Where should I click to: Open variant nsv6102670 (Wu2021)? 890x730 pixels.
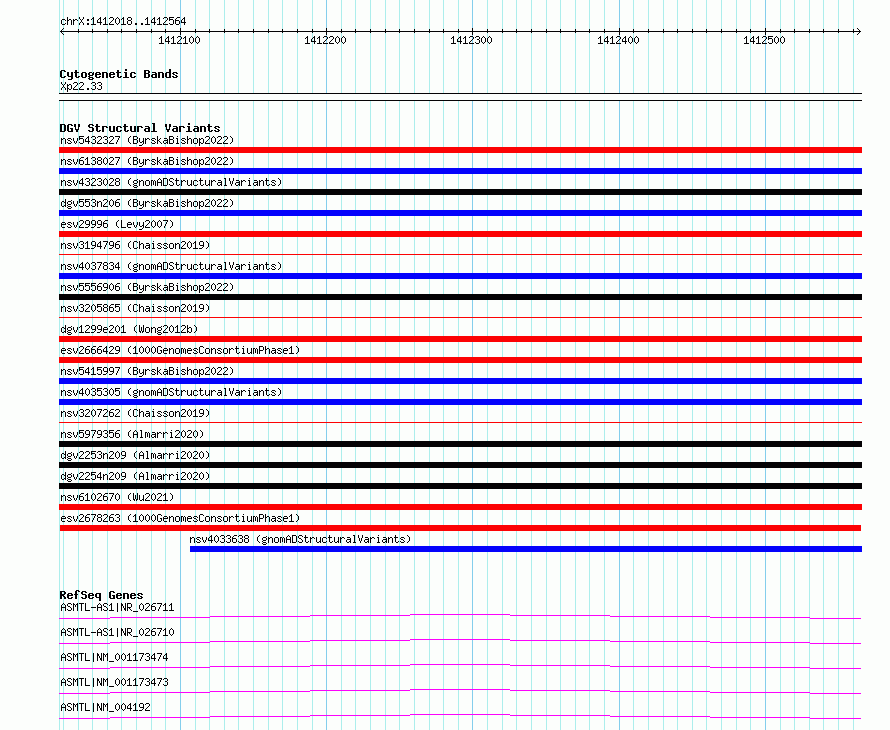pos(117,497)
